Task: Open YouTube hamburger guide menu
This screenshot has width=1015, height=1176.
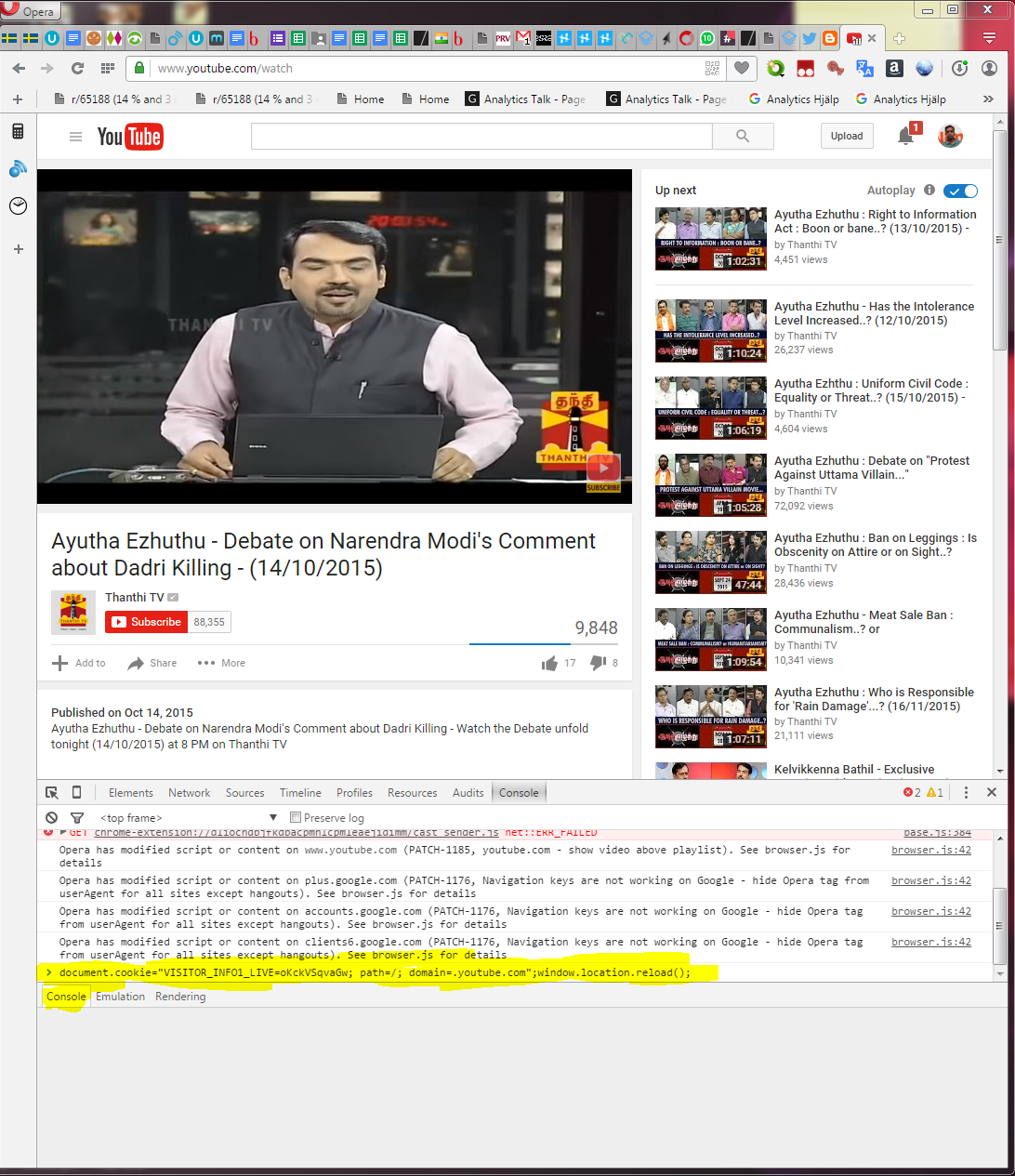Action: pyautogui.click(x=75, y=137)
